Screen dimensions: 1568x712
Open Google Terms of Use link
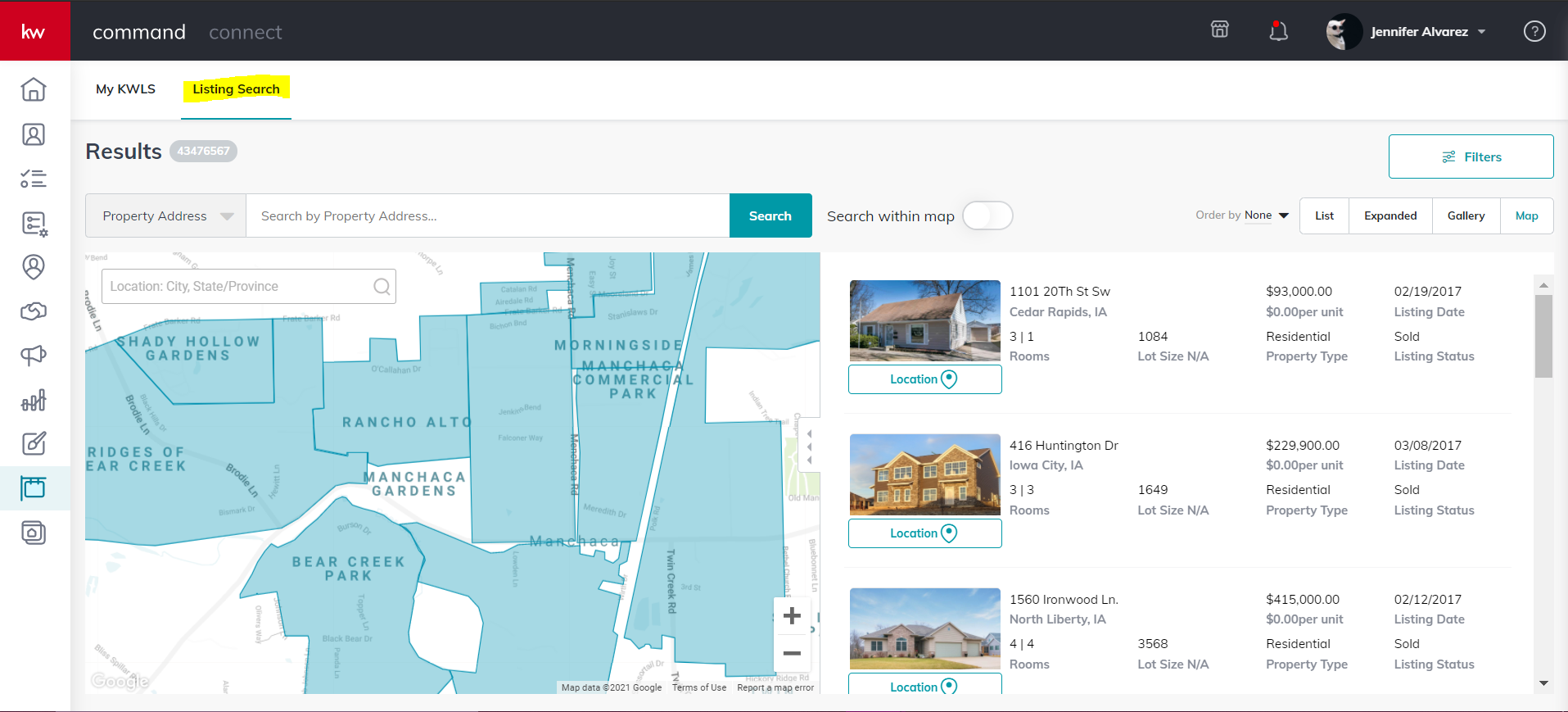[x=699, y=687]
